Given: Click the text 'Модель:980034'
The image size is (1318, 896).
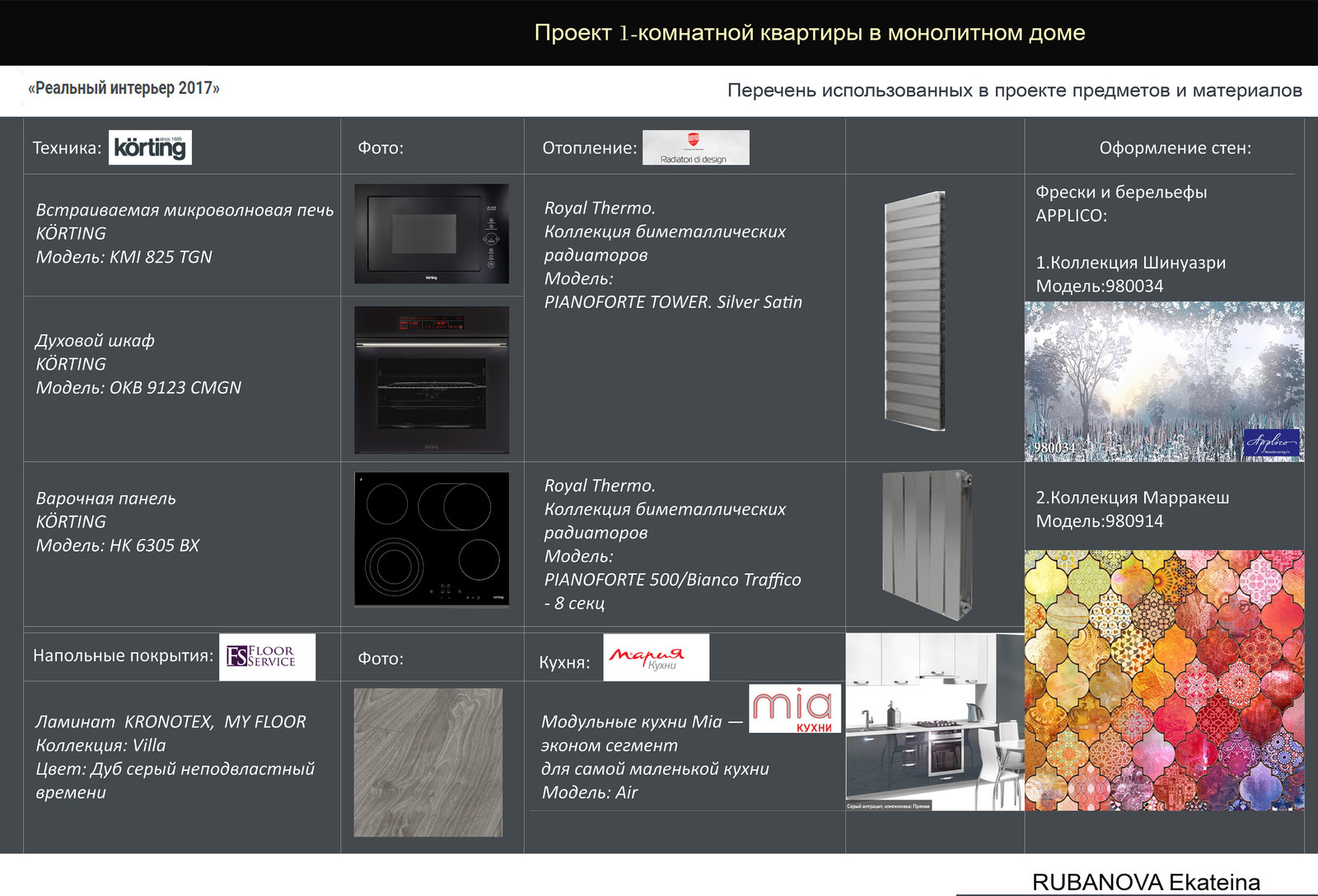Looking at the screenshot, I should (1100, 287).
